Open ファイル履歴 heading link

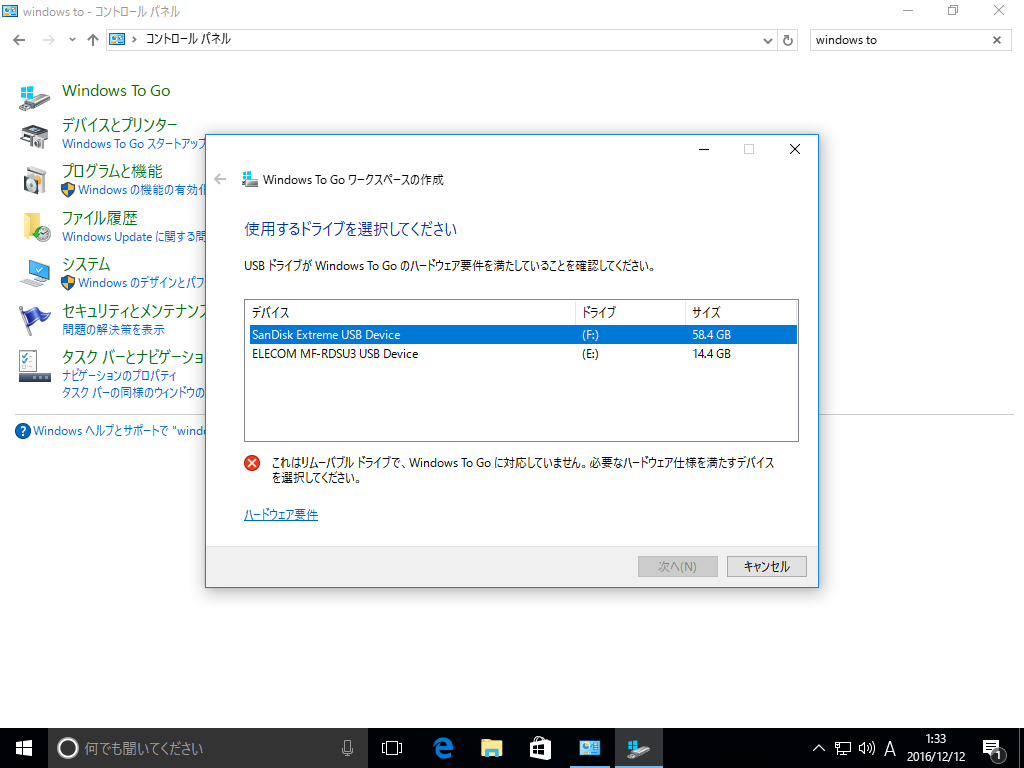point(100,217)
